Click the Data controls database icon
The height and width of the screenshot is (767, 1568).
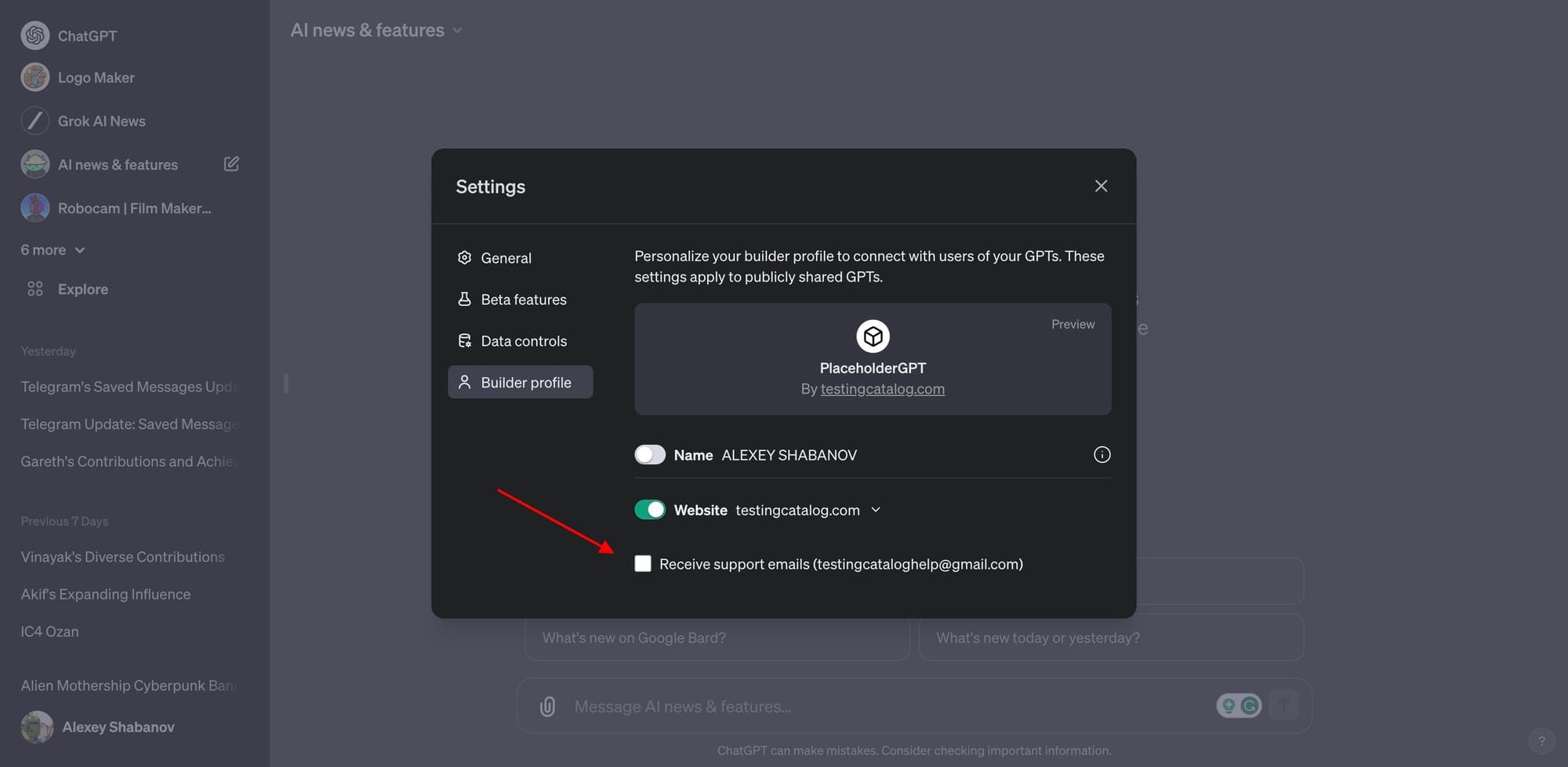coord(464,340)
